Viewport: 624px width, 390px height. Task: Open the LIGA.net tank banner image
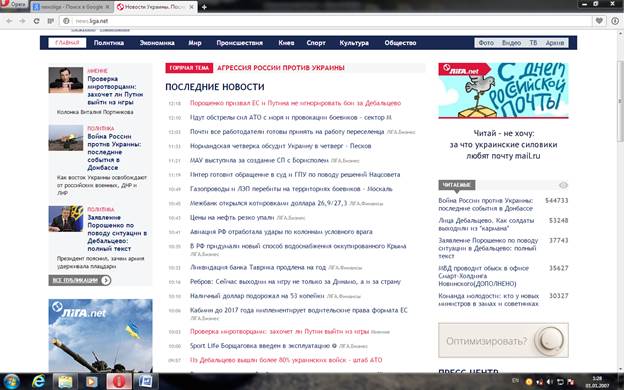point(100,335)
